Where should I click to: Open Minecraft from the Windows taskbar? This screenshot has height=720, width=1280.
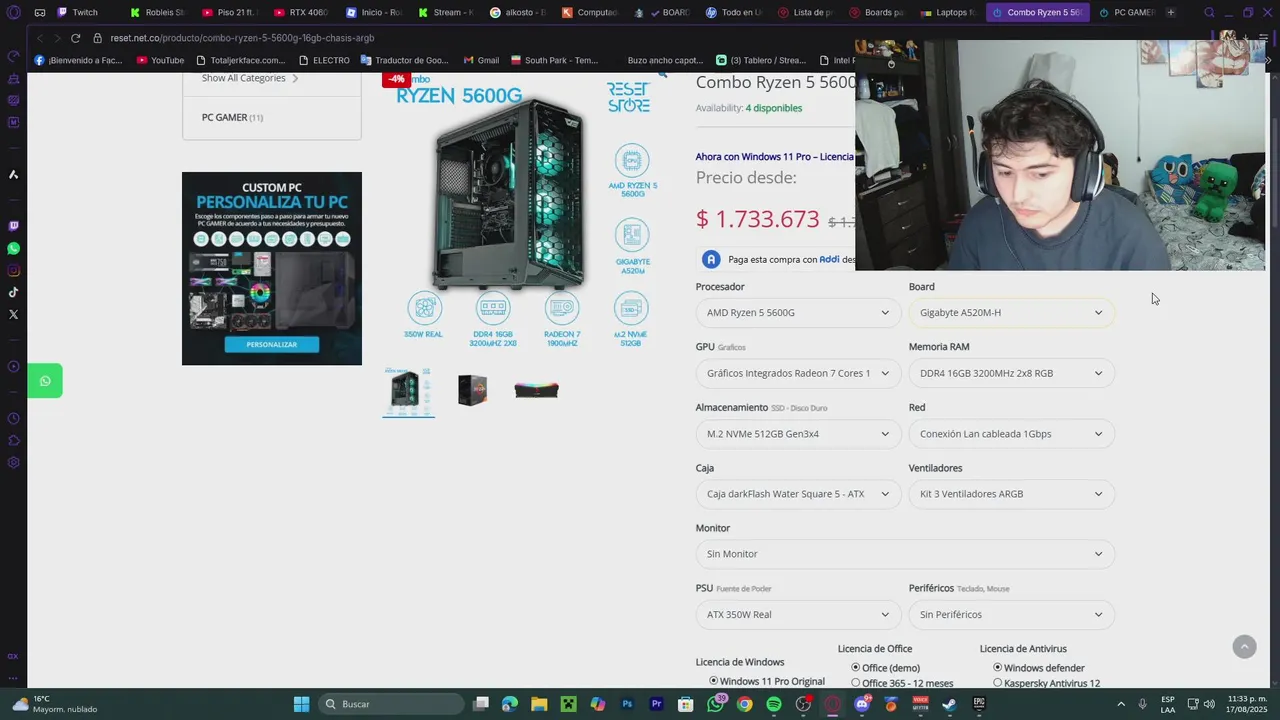[568, 704]
